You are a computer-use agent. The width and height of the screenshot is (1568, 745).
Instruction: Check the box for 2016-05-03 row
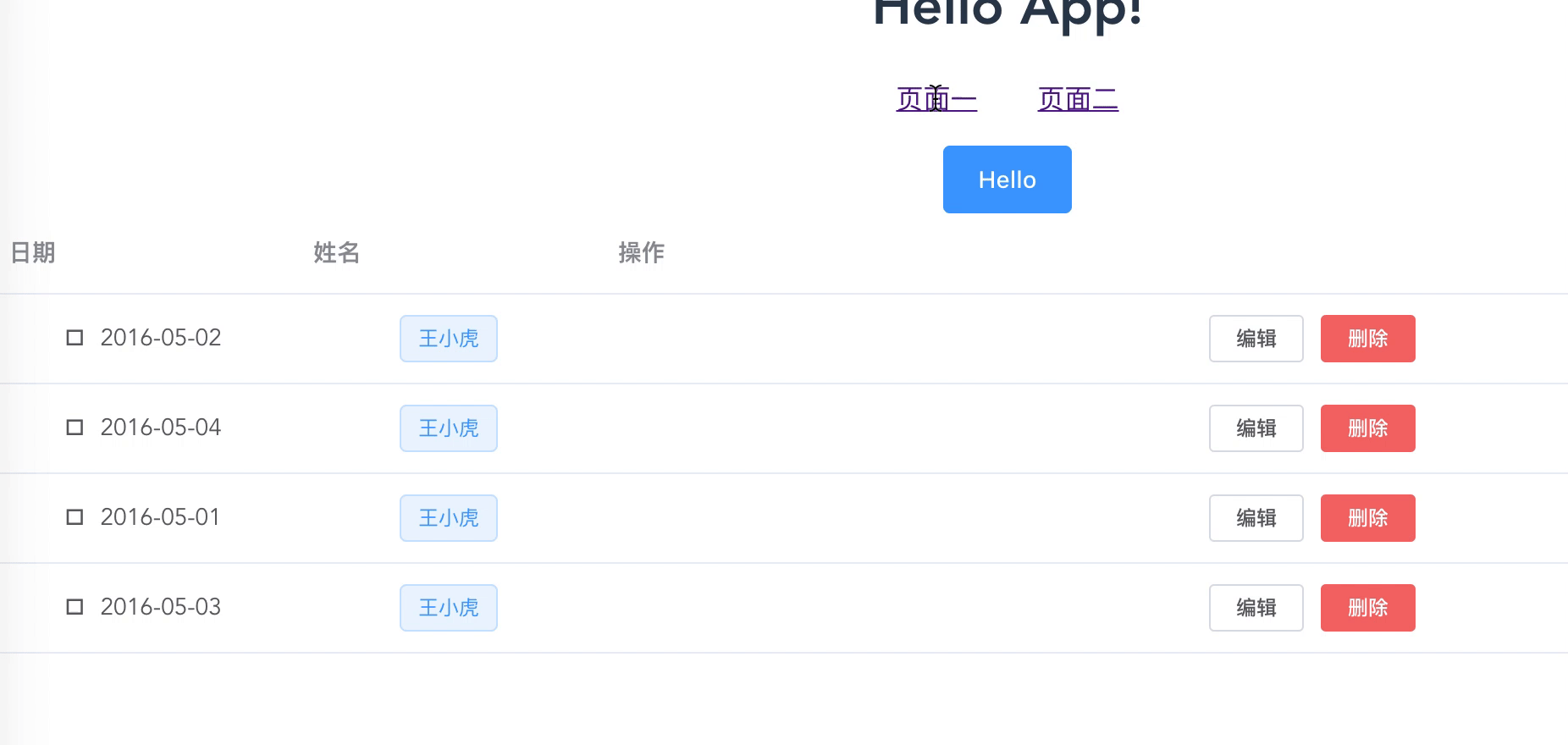[x=75, y=607]
